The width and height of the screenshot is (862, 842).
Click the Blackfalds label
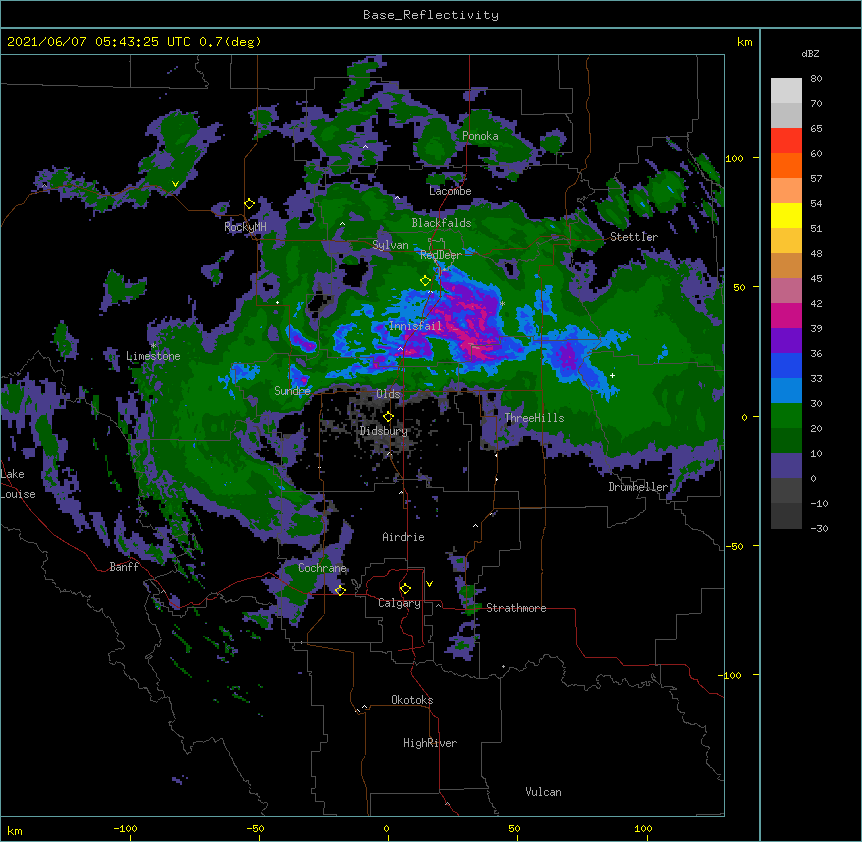[441, 223]
